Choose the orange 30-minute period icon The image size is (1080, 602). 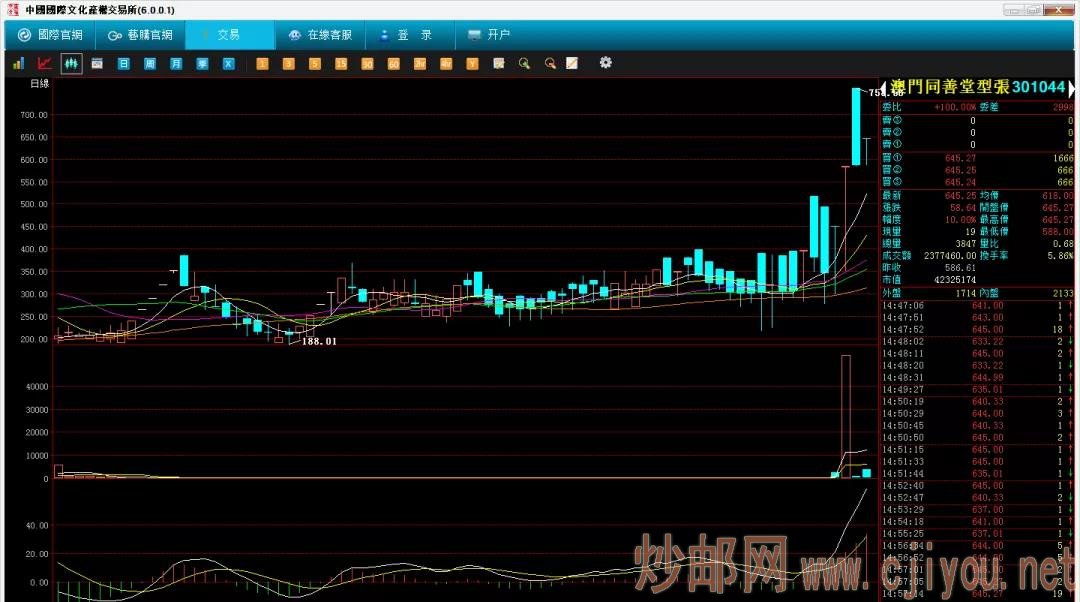[367, 63]
